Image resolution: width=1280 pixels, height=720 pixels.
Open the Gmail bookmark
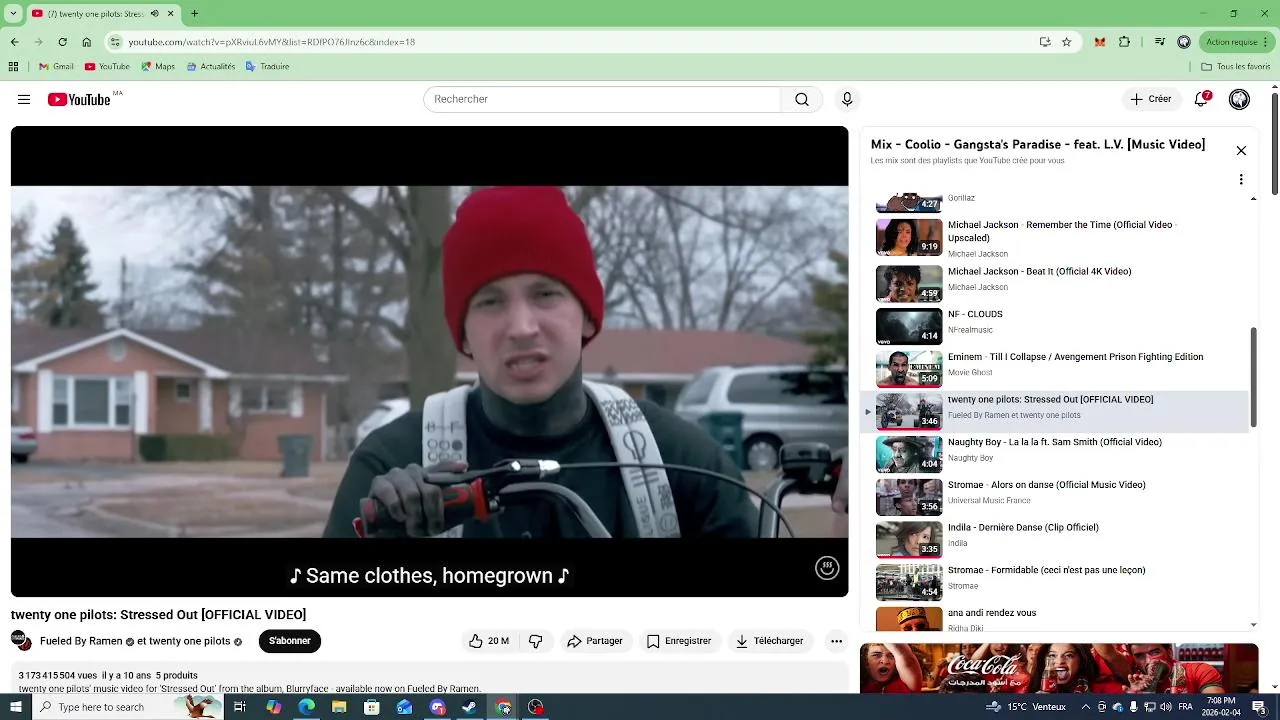coord(56,67)
